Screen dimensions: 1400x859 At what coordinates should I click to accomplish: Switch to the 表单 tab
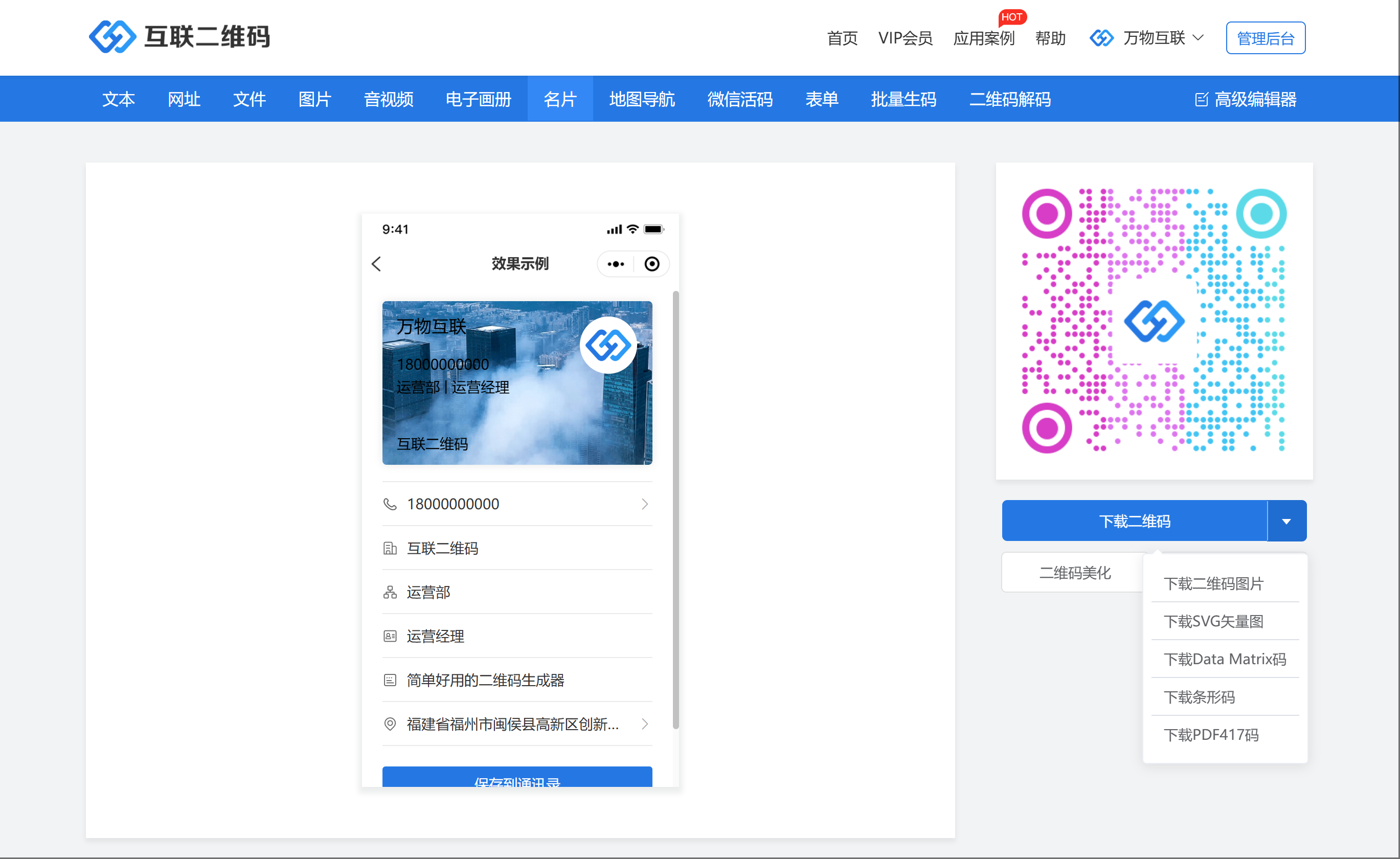click(x=822, y=99)
